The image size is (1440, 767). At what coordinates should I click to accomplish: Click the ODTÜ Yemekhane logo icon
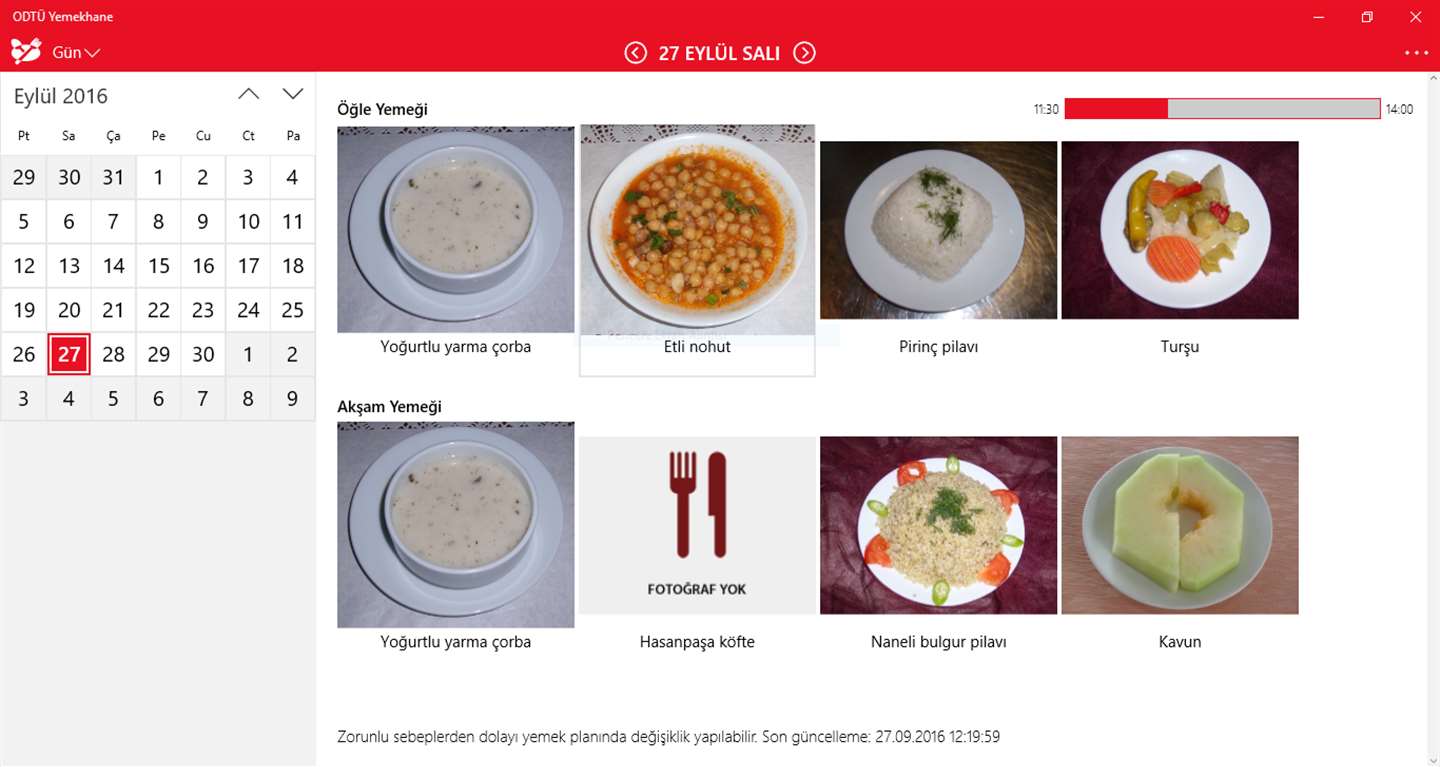pyautogui.click(x=26, y=51)
